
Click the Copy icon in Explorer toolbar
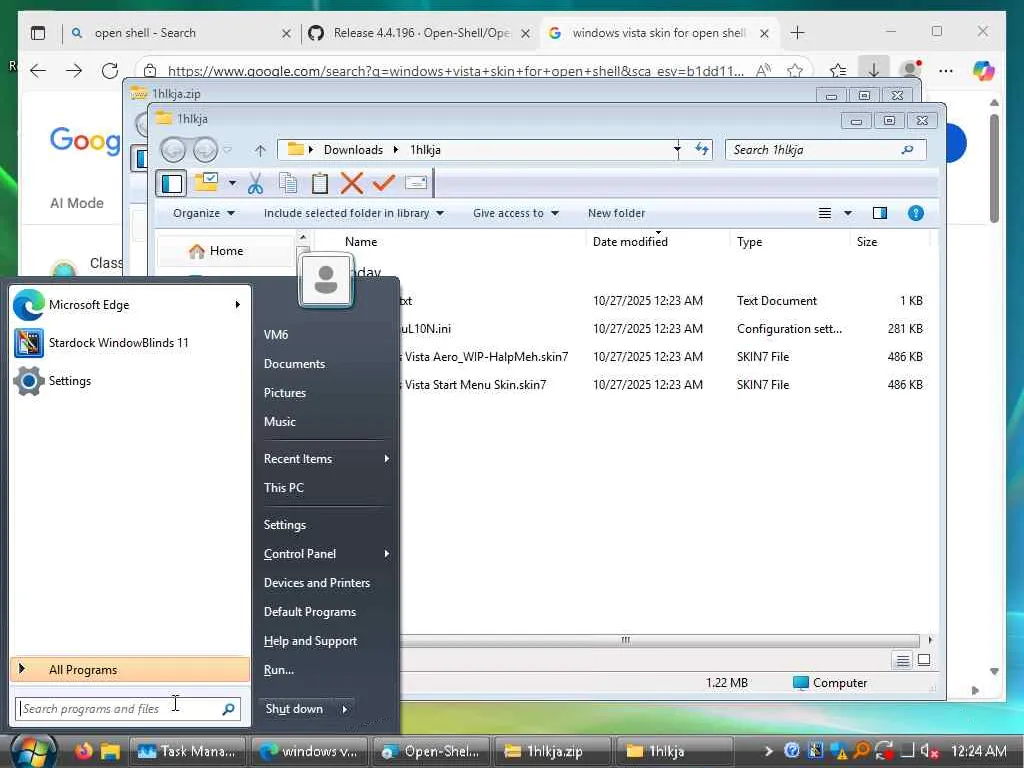click(x=288, y=184)
